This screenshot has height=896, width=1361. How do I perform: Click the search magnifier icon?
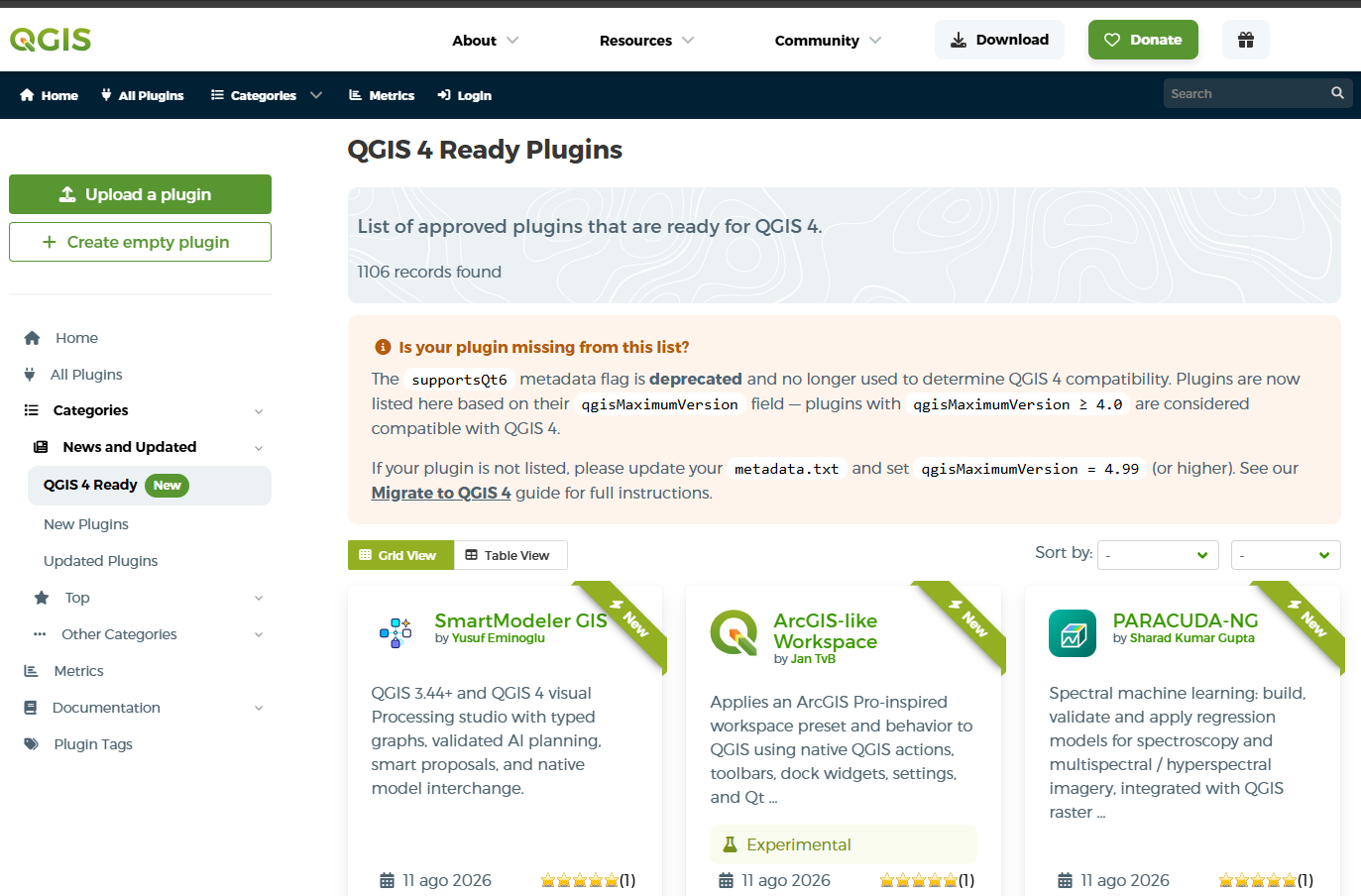click(x=1337, y=93)
